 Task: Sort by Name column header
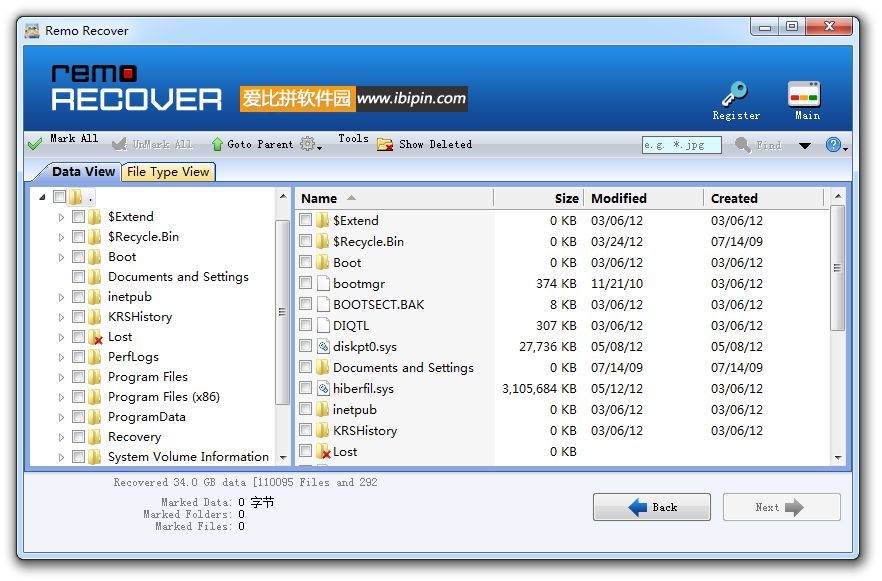pos(394,199)
